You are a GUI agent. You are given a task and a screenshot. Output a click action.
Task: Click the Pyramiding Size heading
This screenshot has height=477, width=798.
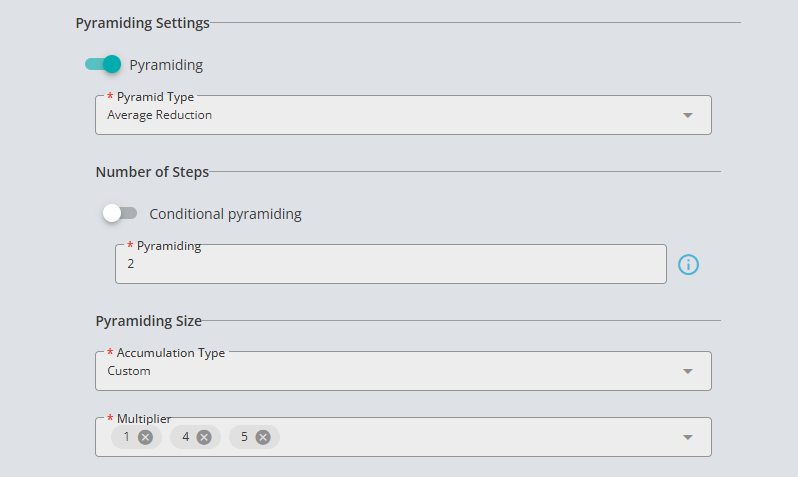(x=149, y=321)
